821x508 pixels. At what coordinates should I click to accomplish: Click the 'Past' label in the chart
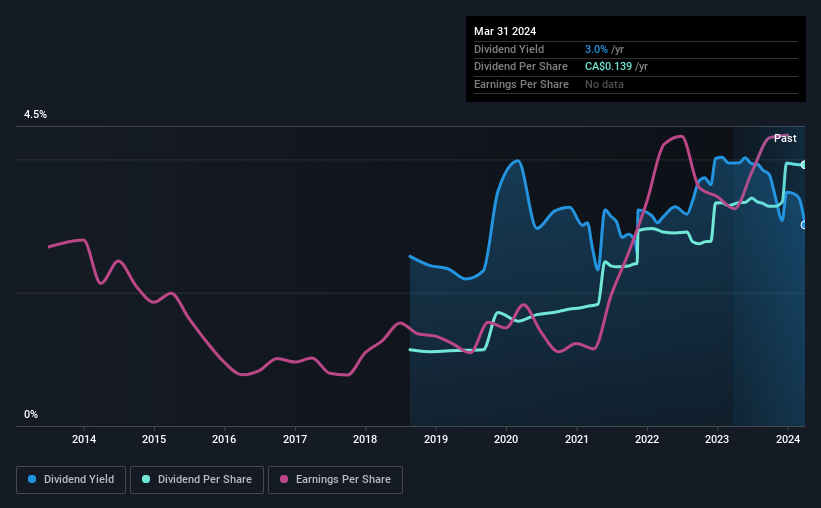coord(785,138)
